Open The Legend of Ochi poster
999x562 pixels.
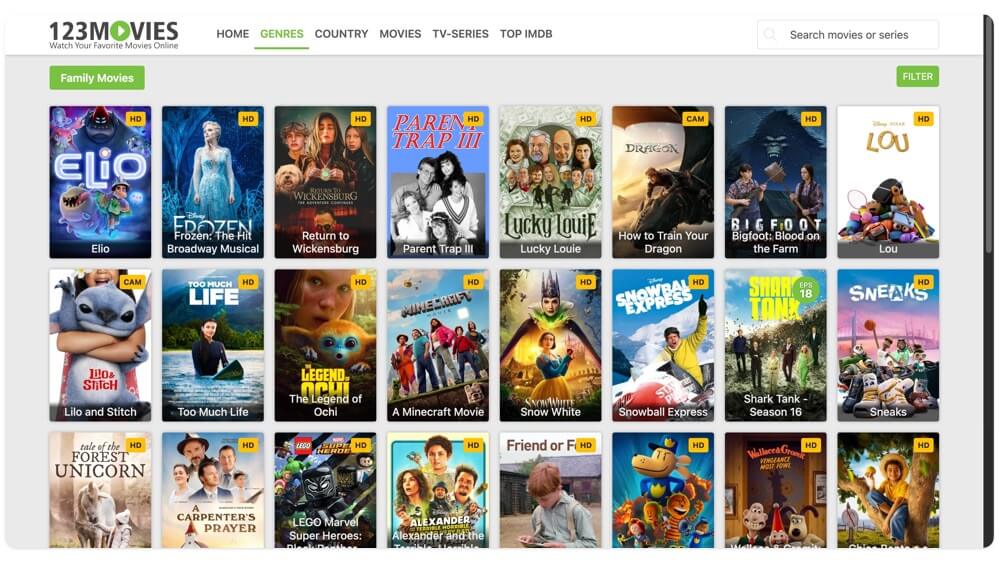tap(326, 345)
